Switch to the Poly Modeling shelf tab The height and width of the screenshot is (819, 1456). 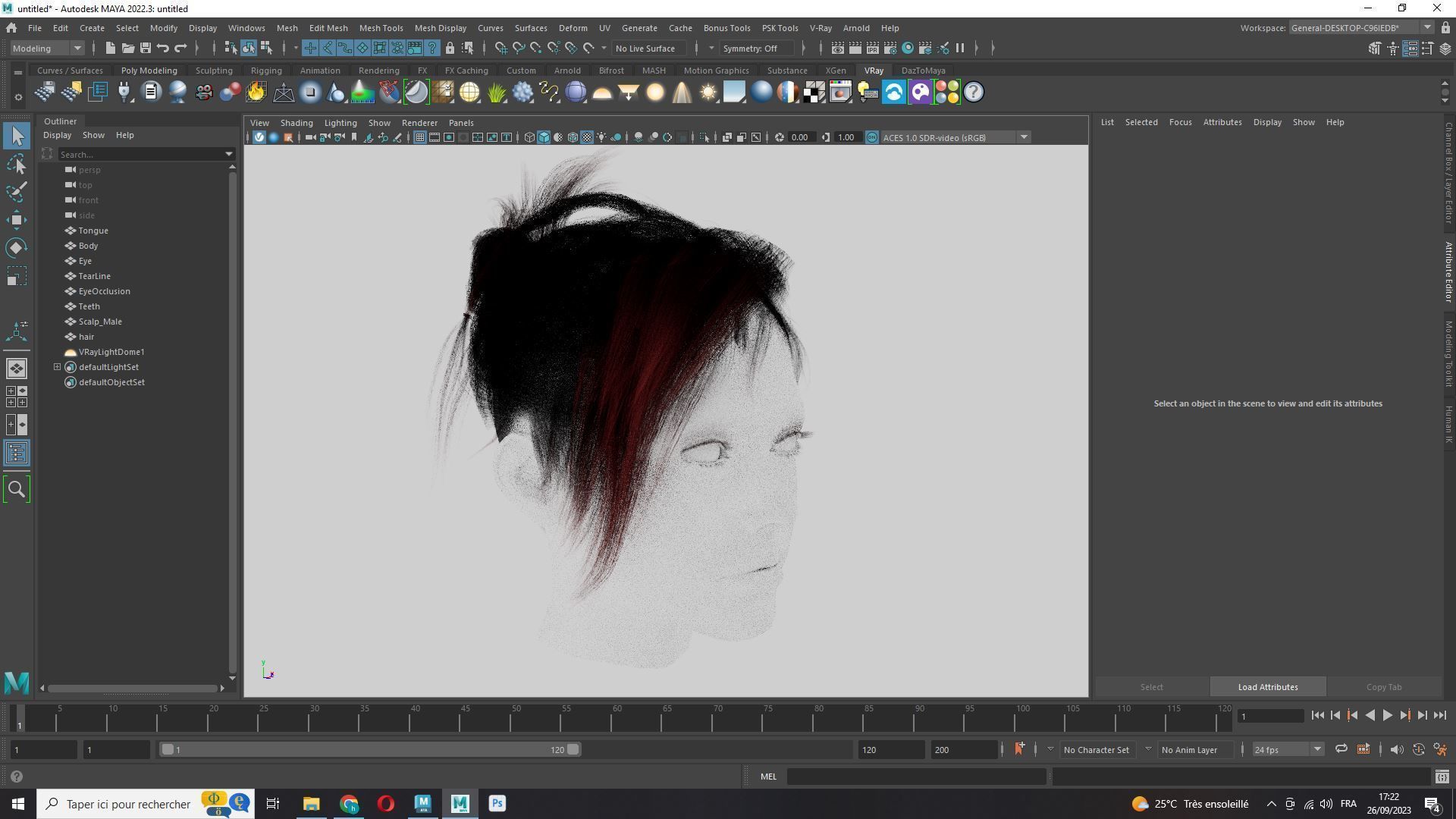tap(149, 71)
